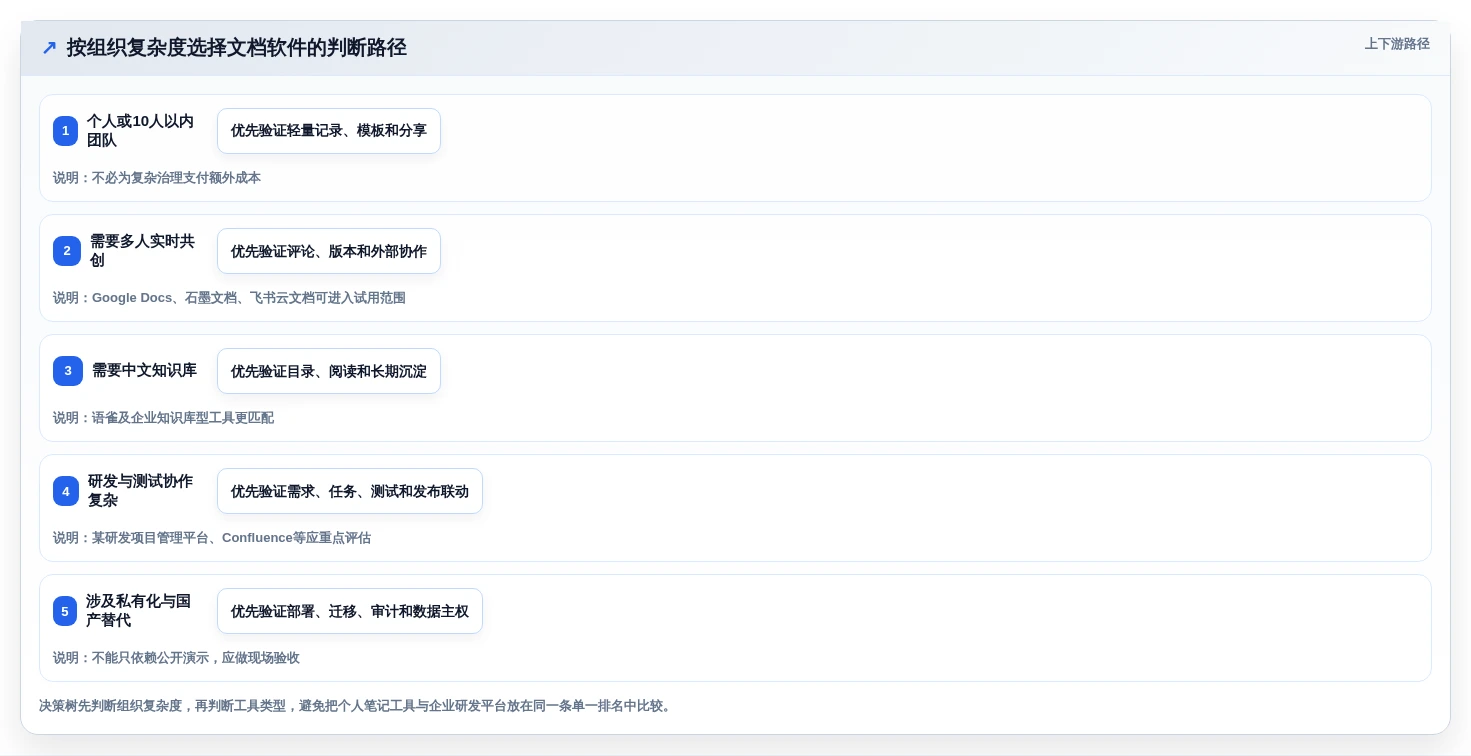The height and width of the screenshot is (756, 1471).
Task: Click the heading 涉及私有化与国产替代
Action: (139, 611)
